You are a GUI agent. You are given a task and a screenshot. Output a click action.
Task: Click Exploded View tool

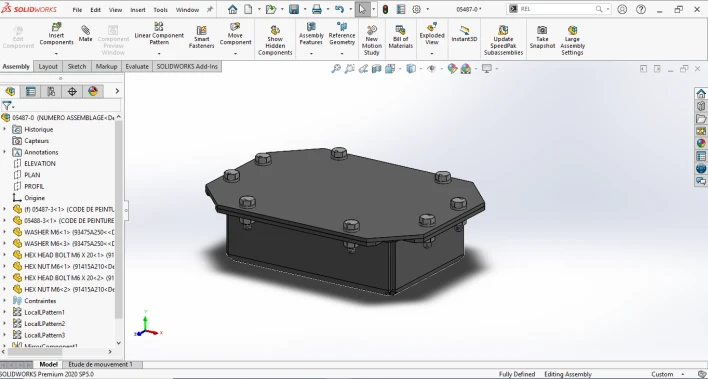(x=432, y=34)
